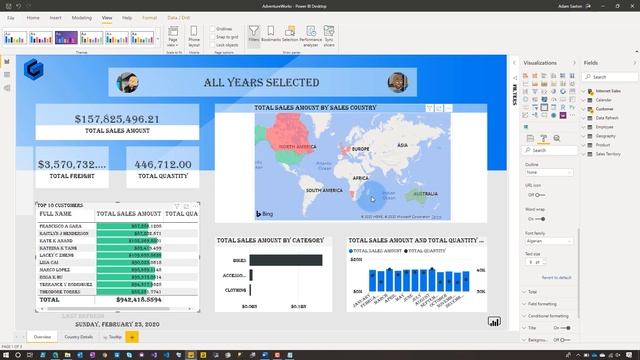This screenshot has height=360, width=640.
Task: Choose the Python visual
Action: coord(572,107)
